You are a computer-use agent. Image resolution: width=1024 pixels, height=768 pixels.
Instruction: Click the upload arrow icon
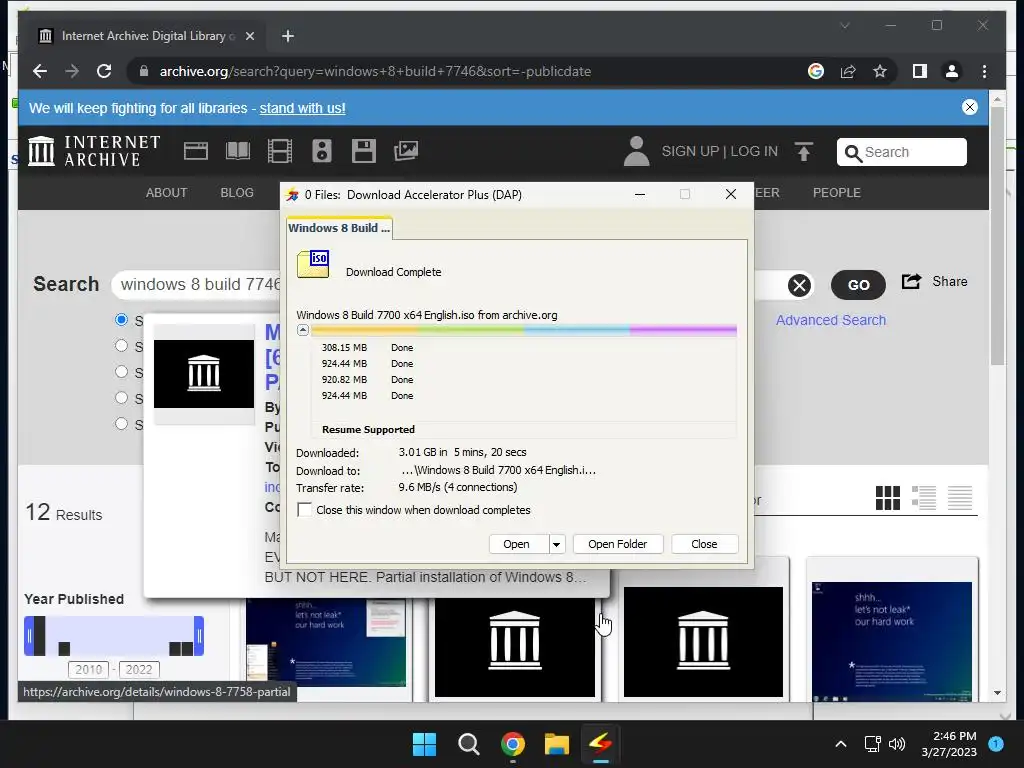804,151
